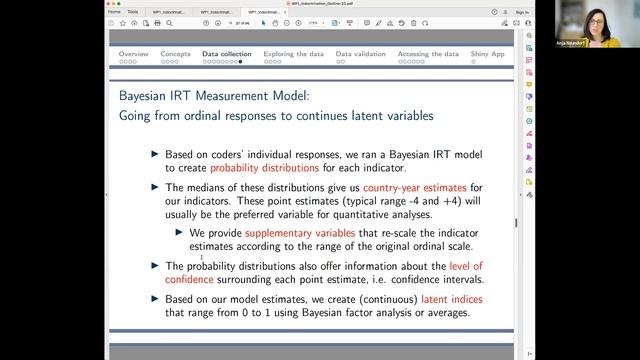The image size is (640, 360).
Task: Switch to the second WP1 document tab
Action: click(x=216, y=12)
